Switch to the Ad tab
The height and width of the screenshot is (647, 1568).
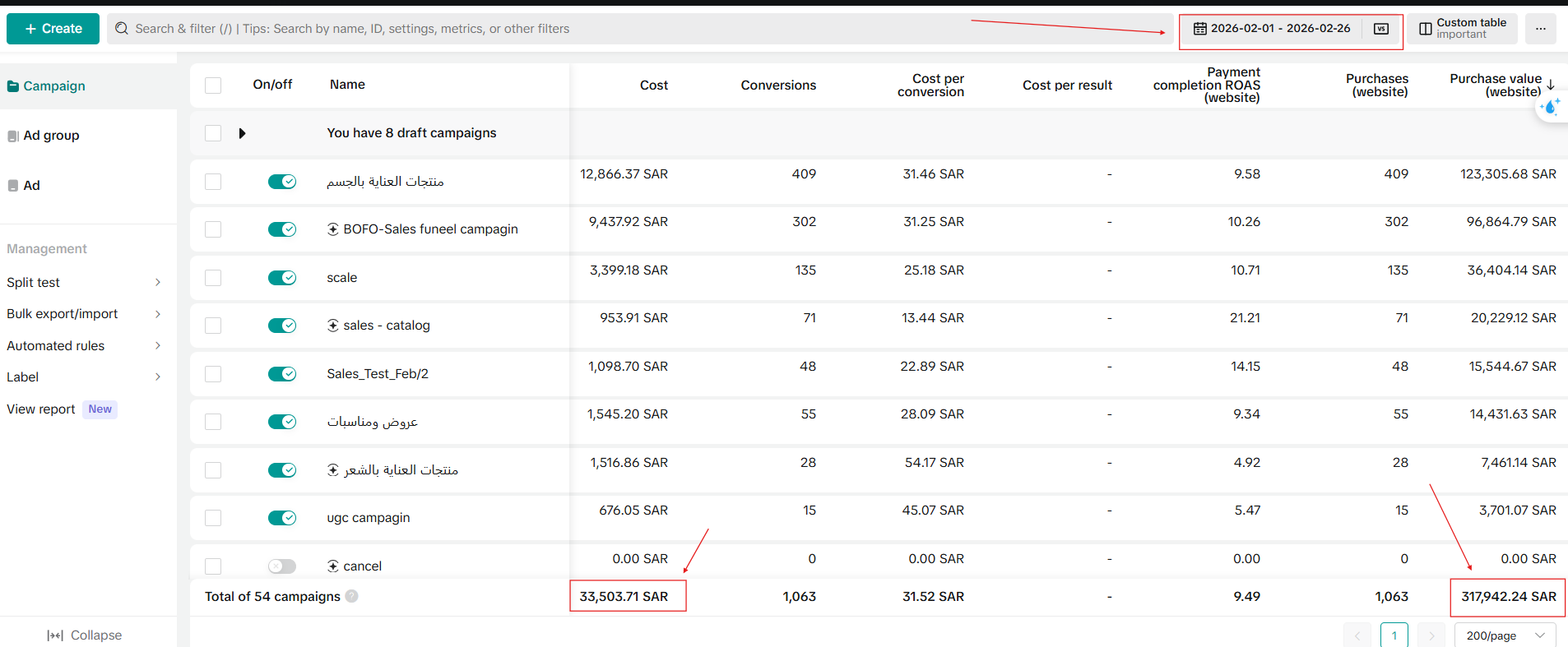click(31, 186)
